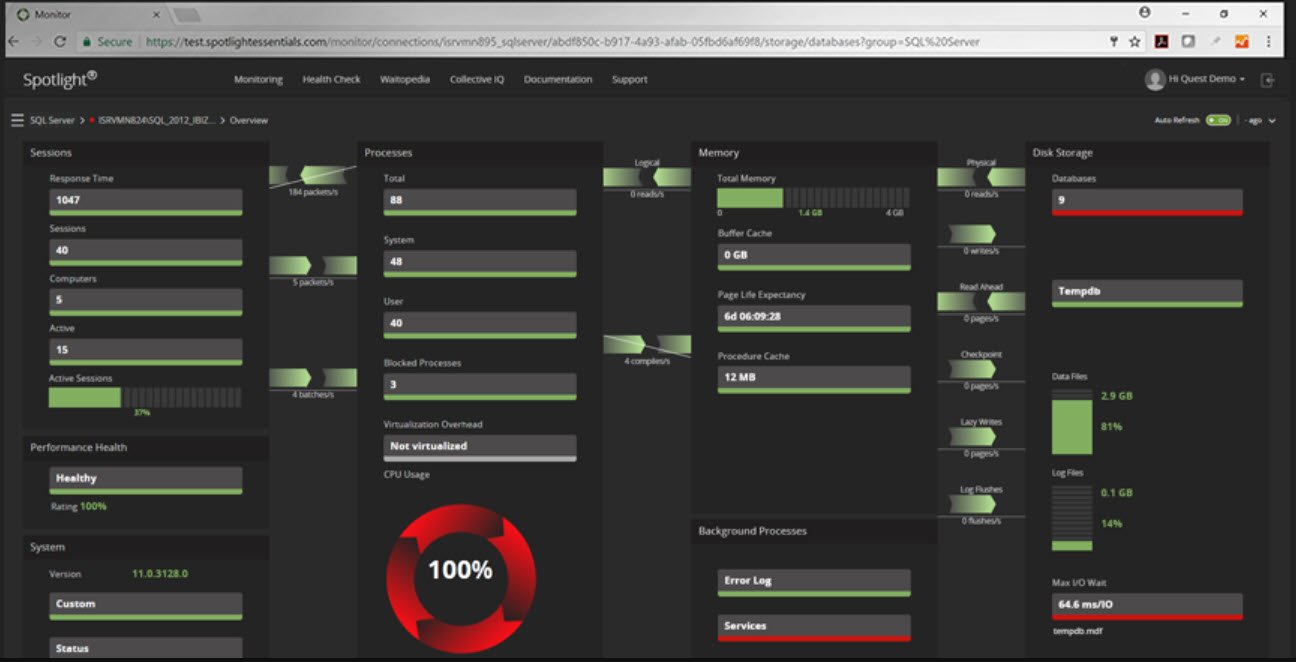Click the Max I/O Wait 64.6 ms/IO tile
This screenshot has height=662, width=1296.
1147,607
